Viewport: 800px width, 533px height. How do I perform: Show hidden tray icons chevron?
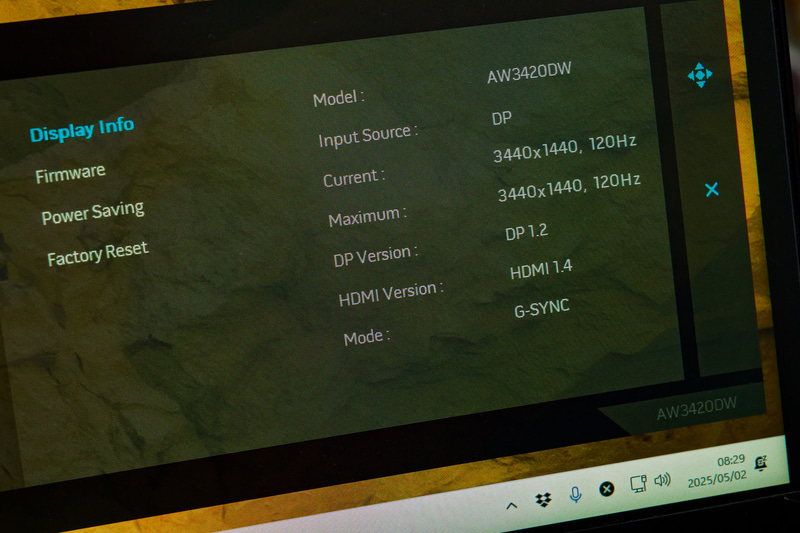coord(512,506)
